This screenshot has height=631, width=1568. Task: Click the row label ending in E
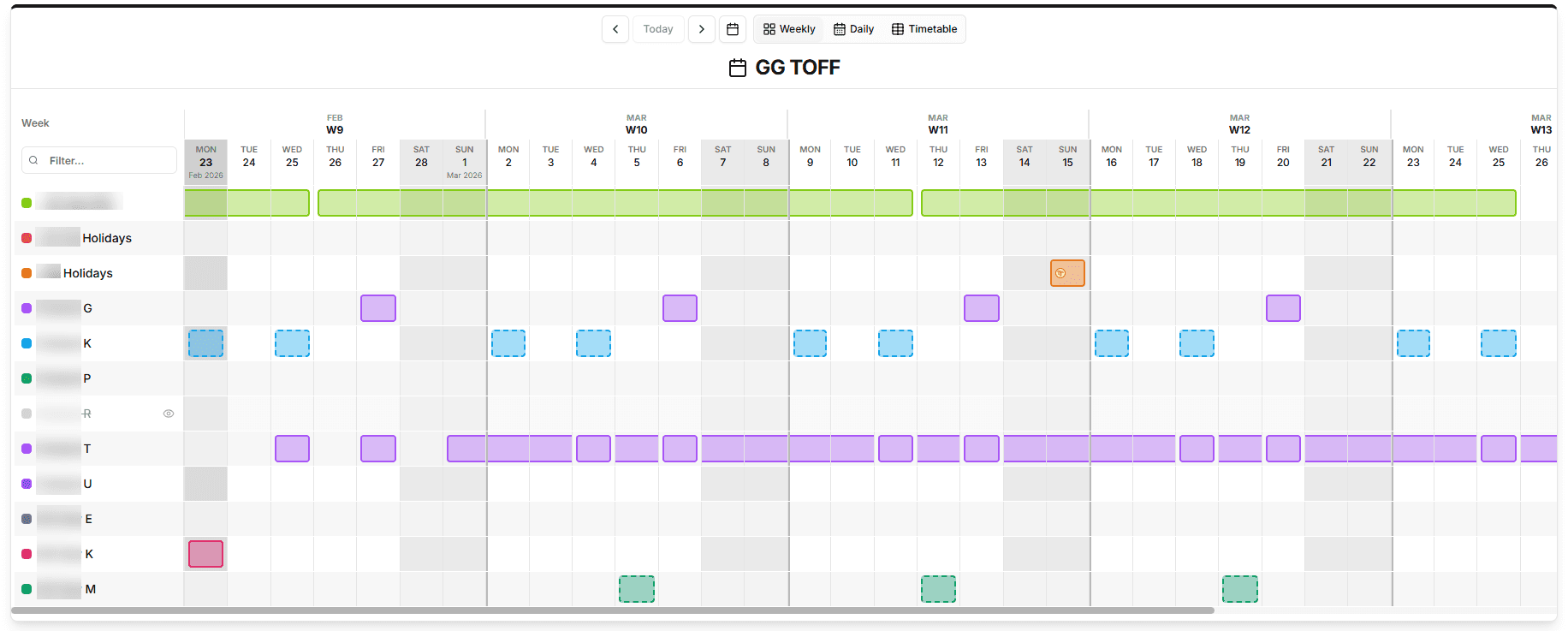coord(64,519)
